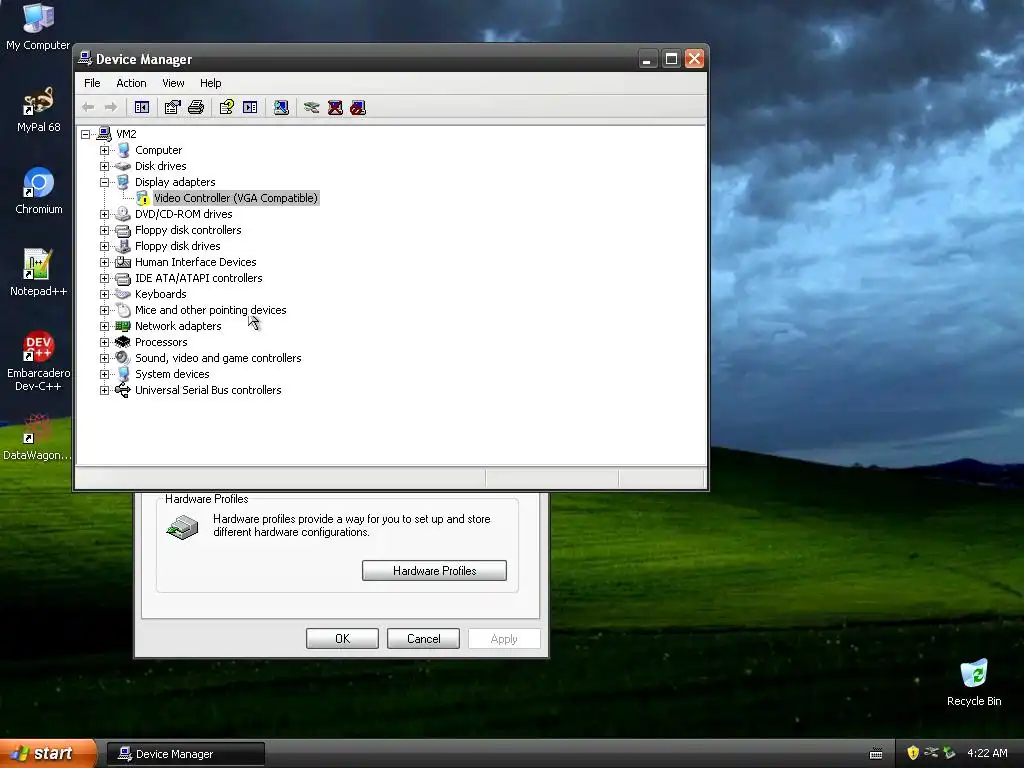Screen dimensions: 1024x768
Task: Click Cancel in the System Properties dialog
Action: [423, 639]
